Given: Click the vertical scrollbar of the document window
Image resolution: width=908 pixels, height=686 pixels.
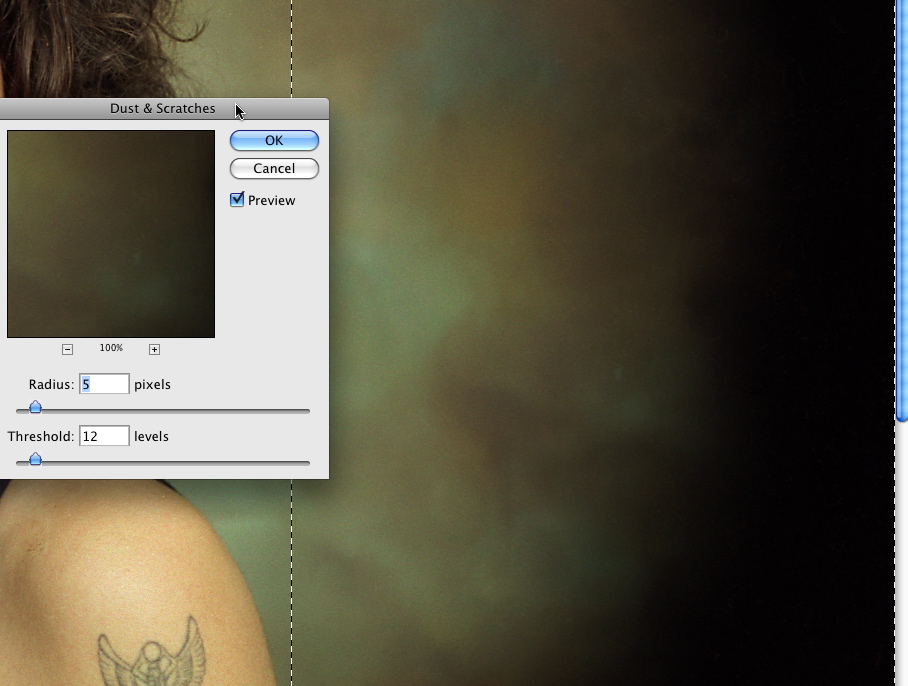Looking at the screenshot, I should tap(902, 211).
